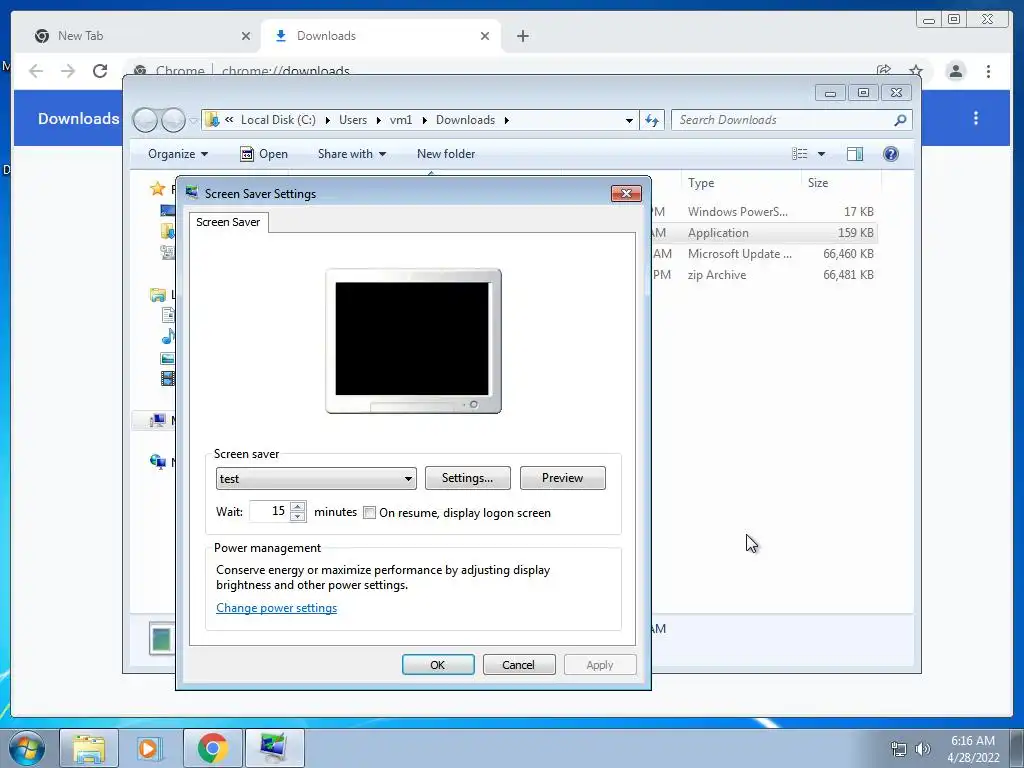Click Explorer Back navigation button

146,120
